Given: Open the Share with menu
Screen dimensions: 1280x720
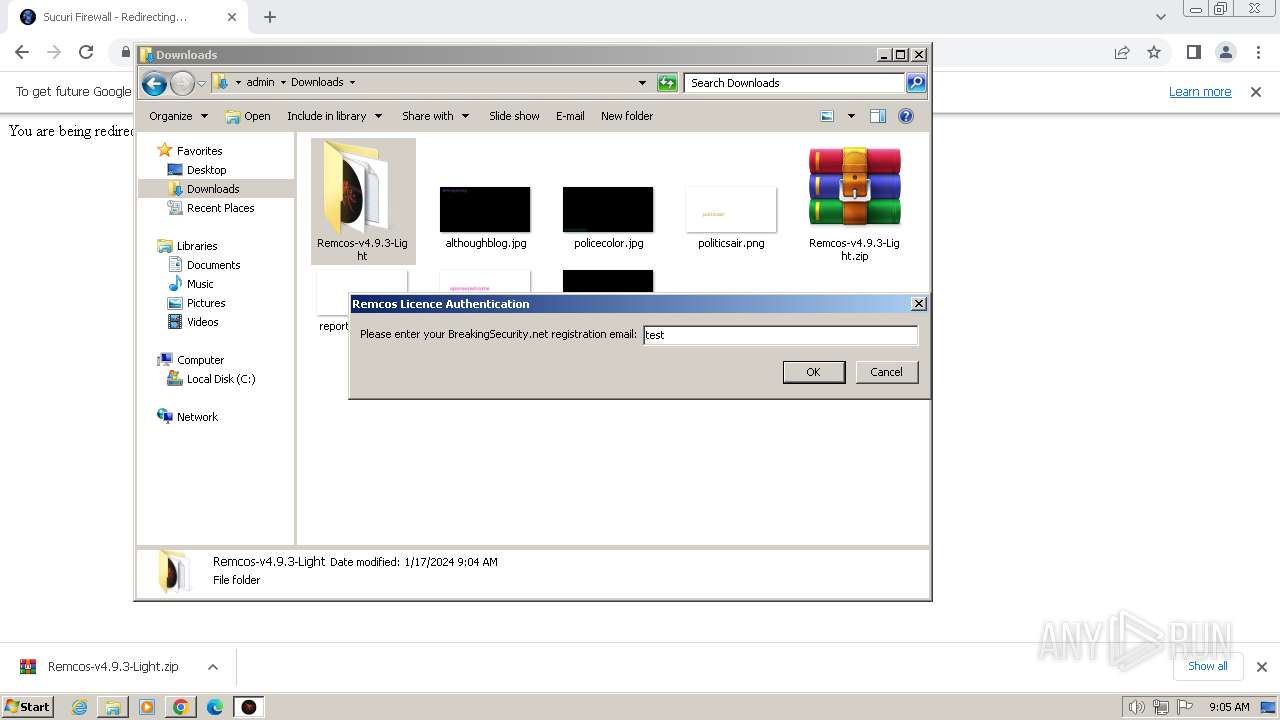Looking at the screenshot, I should click(x=435, y=116).
